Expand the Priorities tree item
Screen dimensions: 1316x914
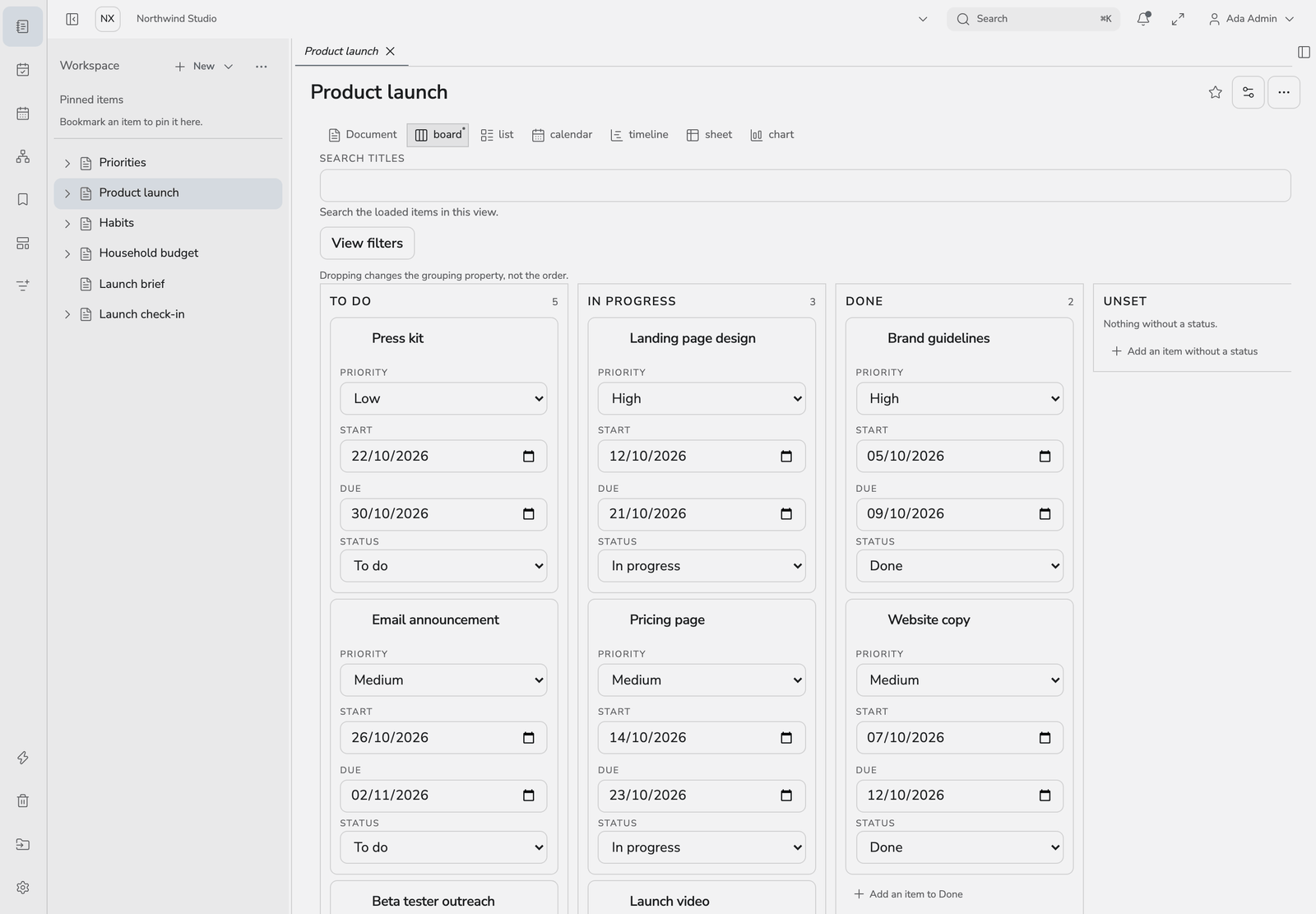[67, 163]
